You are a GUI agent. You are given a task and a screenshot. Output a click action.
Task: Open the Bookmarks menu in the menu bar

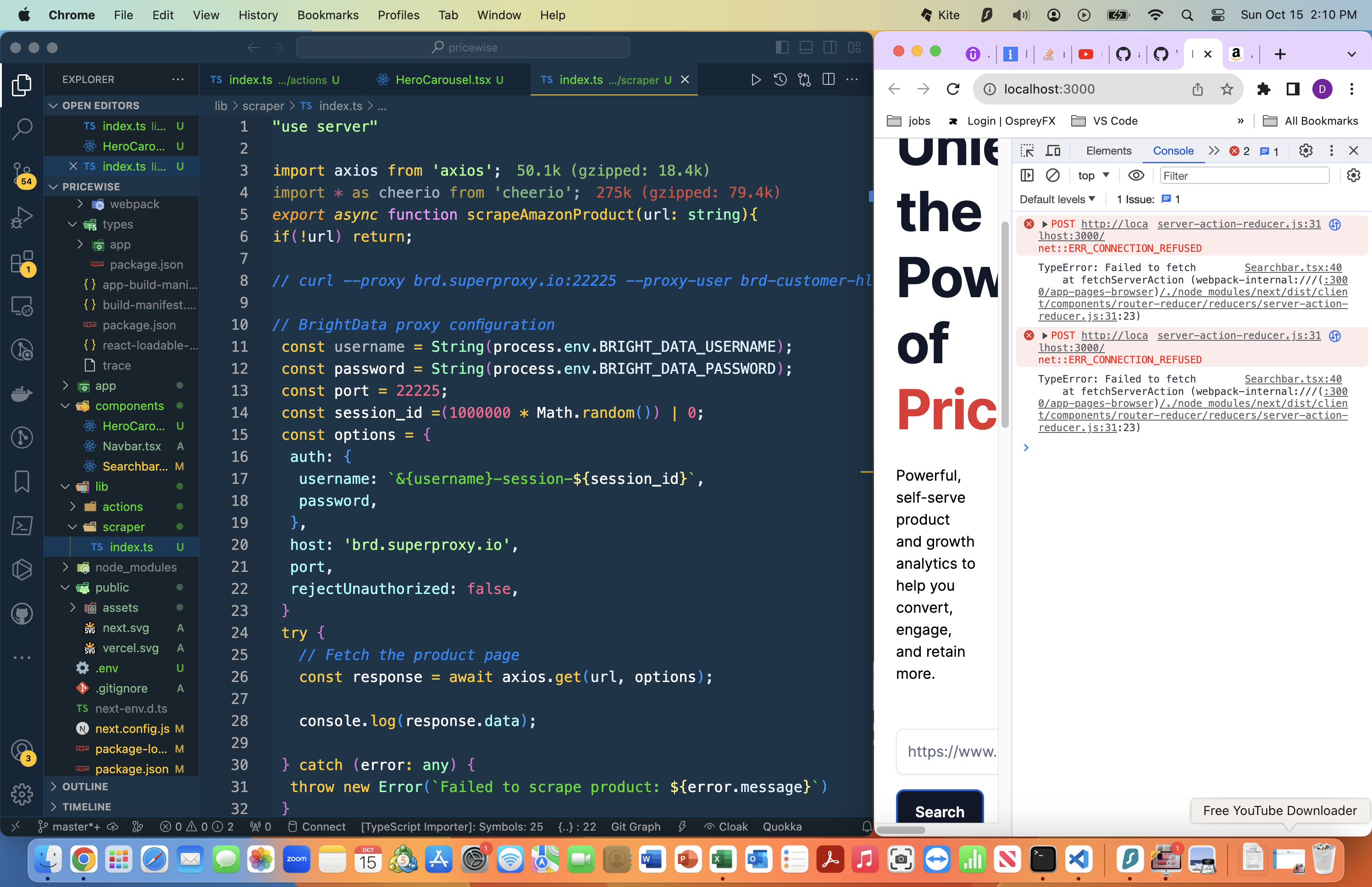327,16
